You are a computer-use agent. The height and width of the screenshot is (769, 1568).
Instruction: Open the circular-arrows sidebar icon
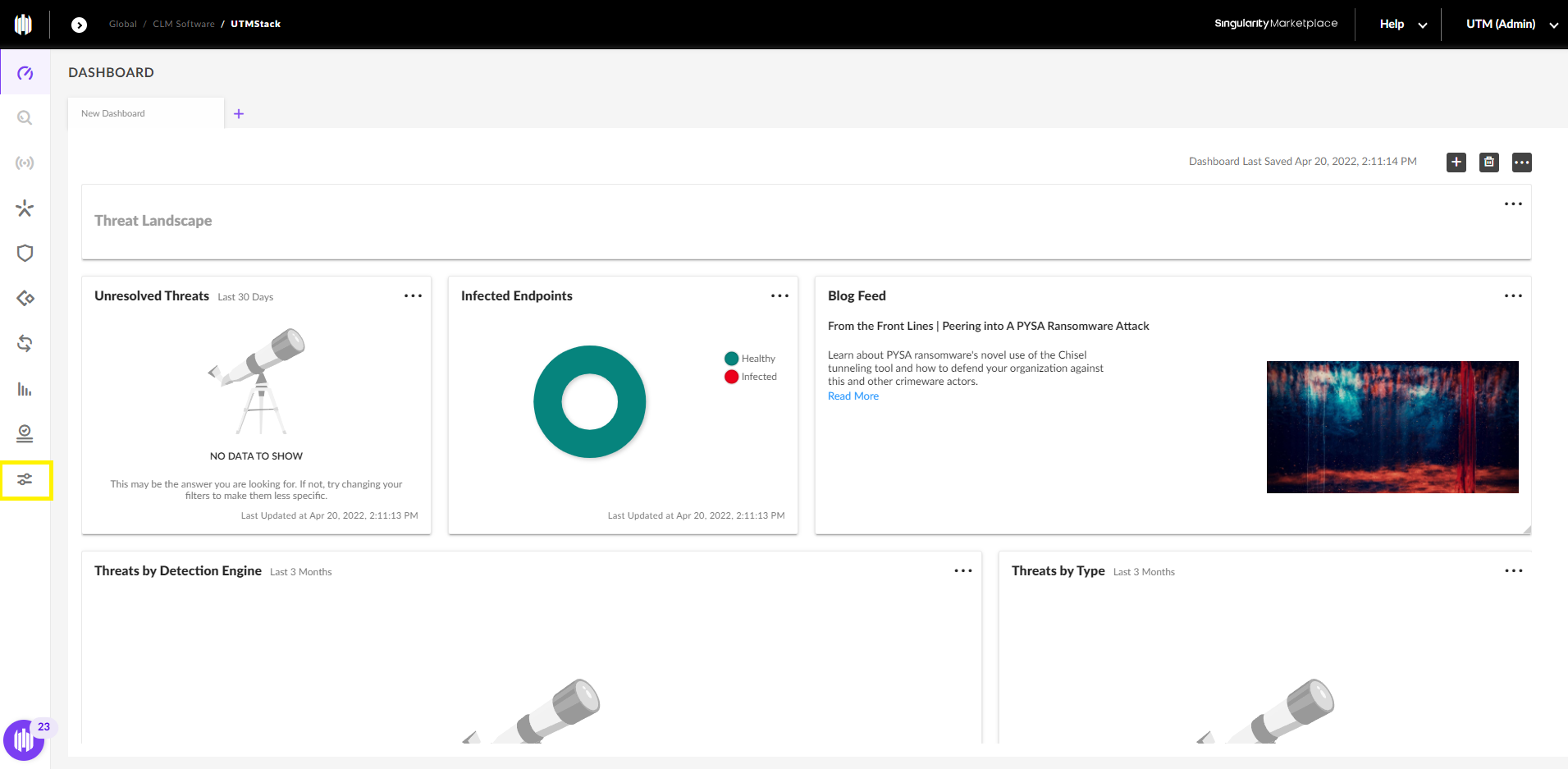(25, 343)
